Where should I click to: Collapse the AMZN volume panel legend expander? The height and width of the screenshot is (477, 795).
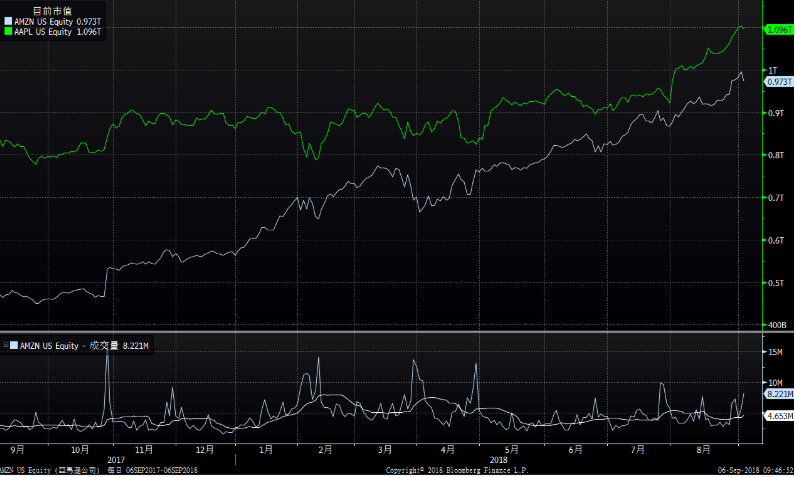(x=6, y=345)
